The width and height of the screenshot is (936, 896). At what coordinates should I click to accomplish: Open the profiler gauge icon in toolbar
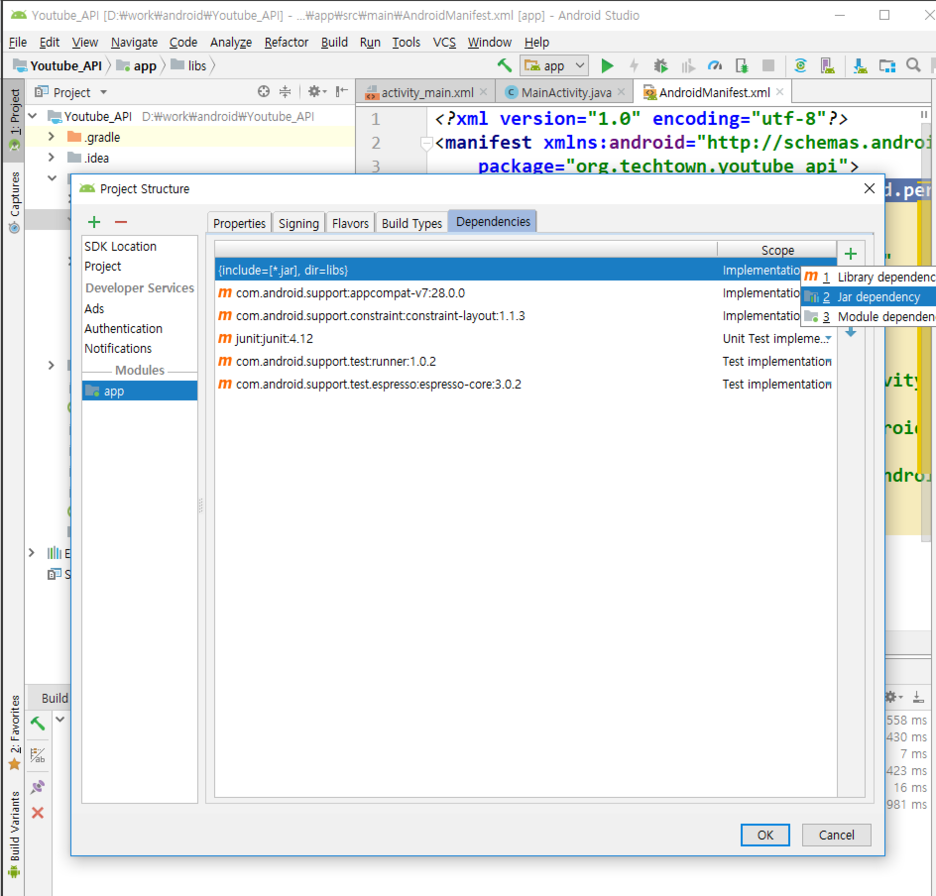[x=715, y=66]
